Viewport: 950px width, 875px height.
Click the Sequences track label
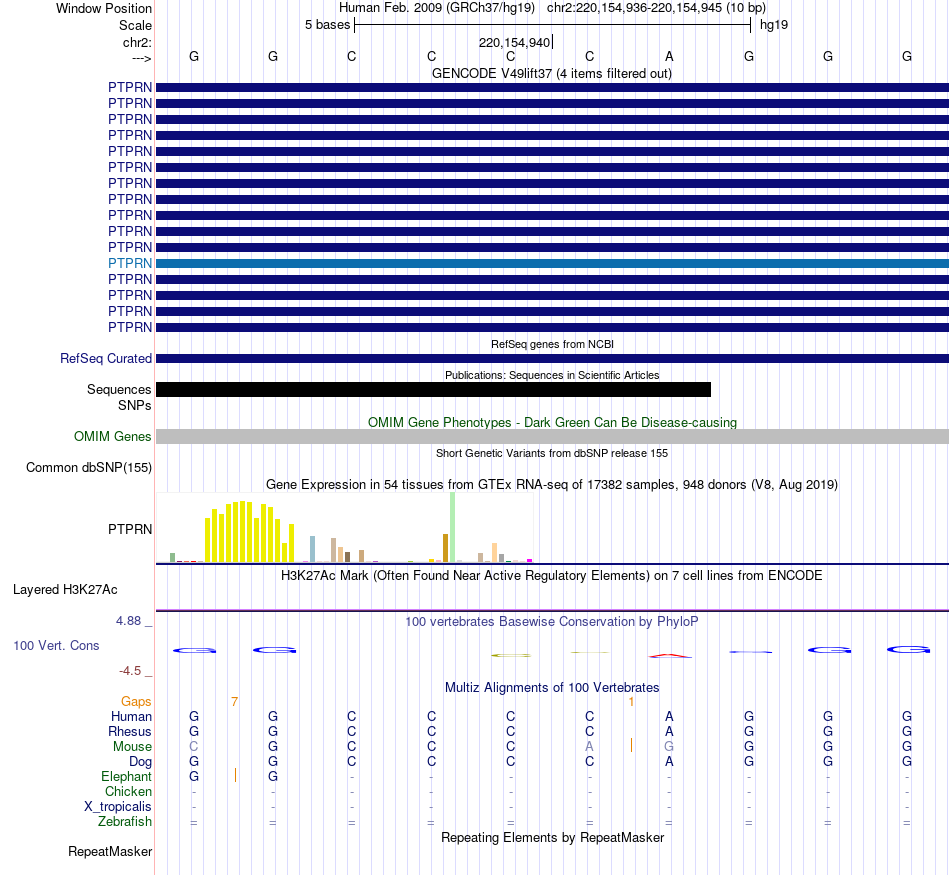click(119, 390)
